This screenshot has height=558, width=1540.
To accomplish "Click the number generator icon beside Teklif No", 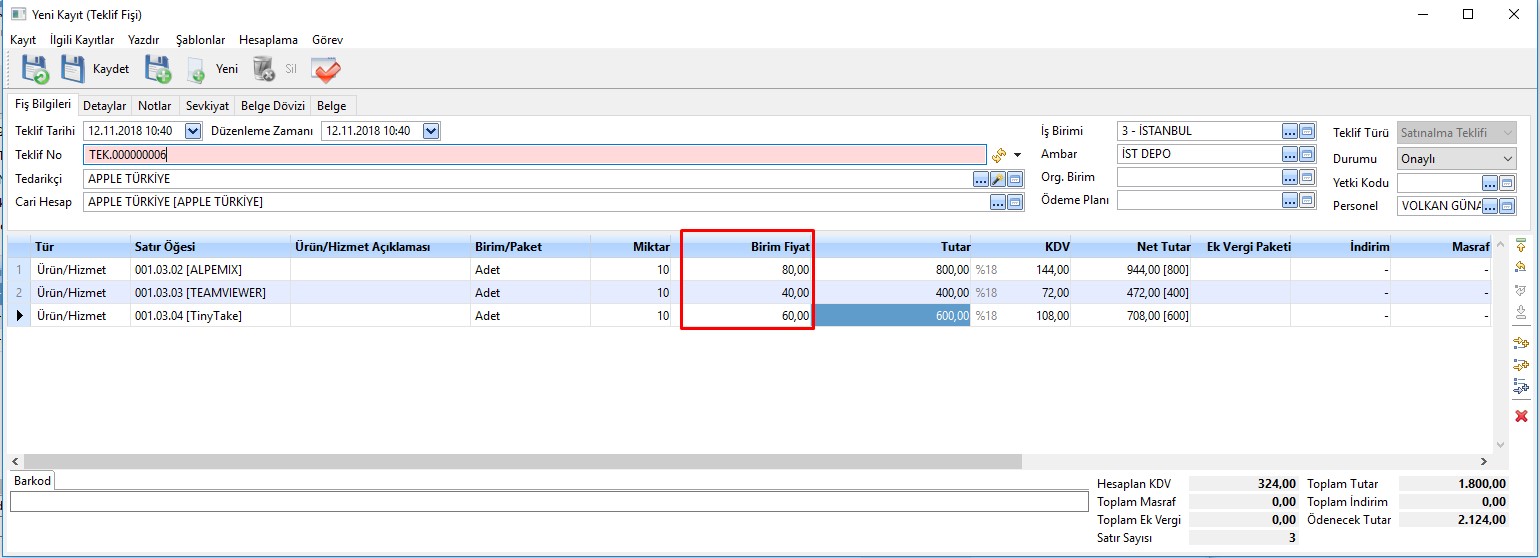I will pyautogui.click(x=998, y=155).
